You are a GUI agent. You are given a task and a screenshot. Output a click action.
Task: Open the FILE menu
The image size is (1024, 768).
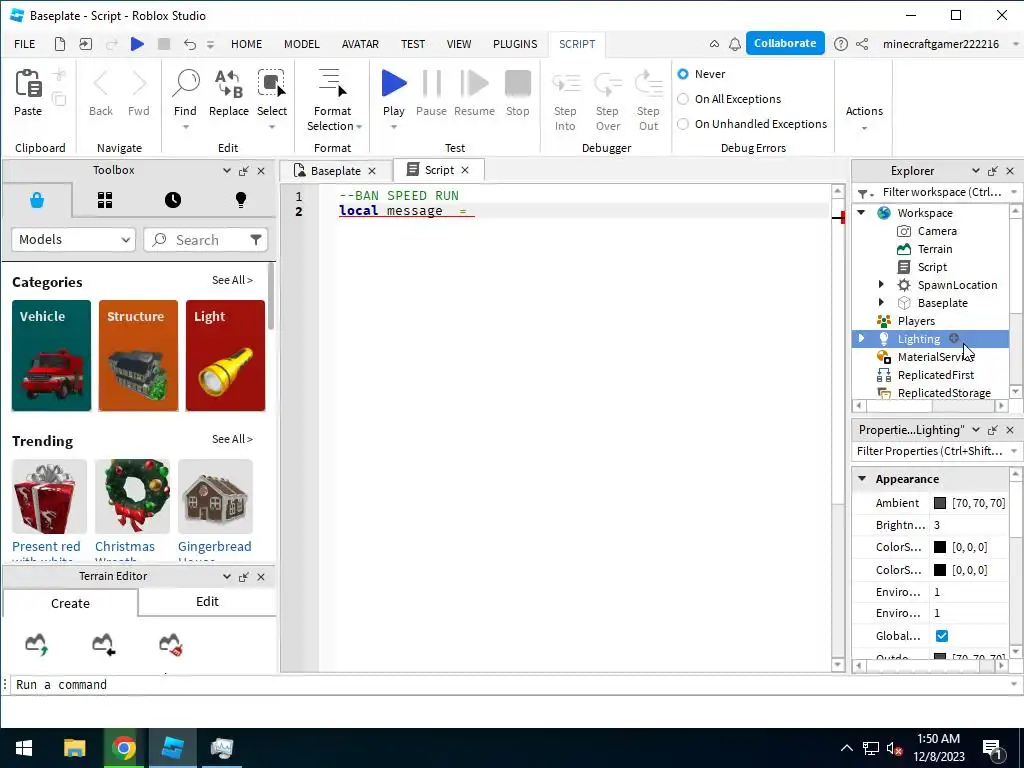click(x=25, y=44)
